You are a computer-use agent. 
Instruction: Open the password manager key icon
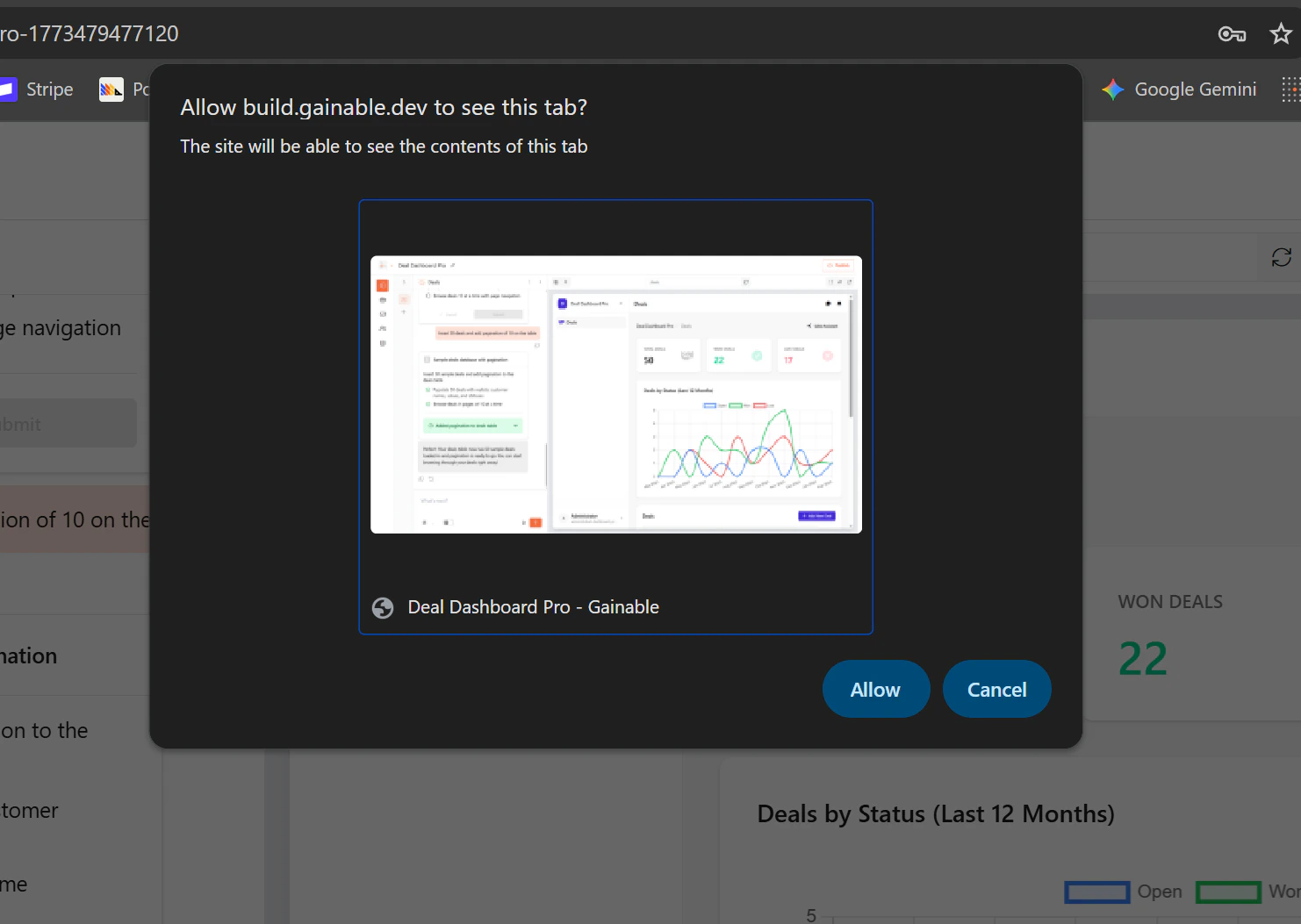point(1232,33)
